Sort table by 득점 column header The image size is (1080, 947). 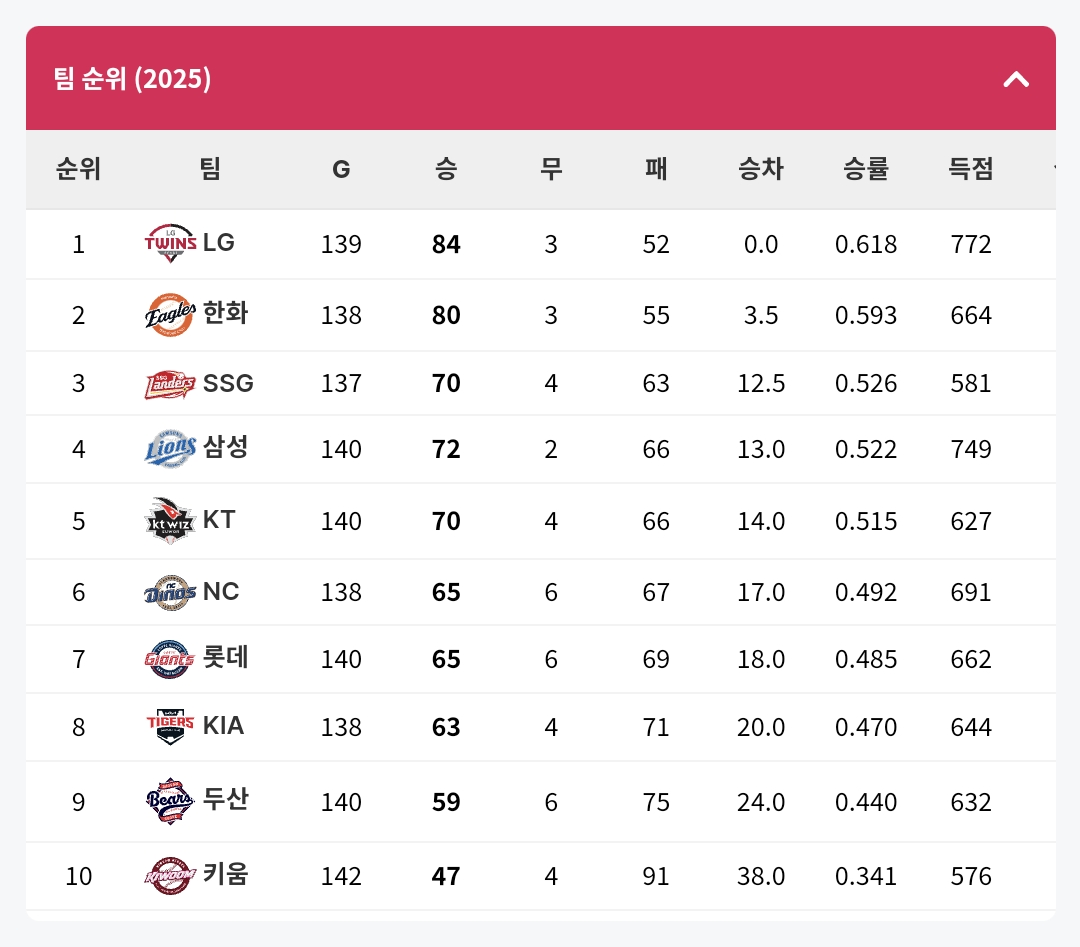(x=971, y=169)
